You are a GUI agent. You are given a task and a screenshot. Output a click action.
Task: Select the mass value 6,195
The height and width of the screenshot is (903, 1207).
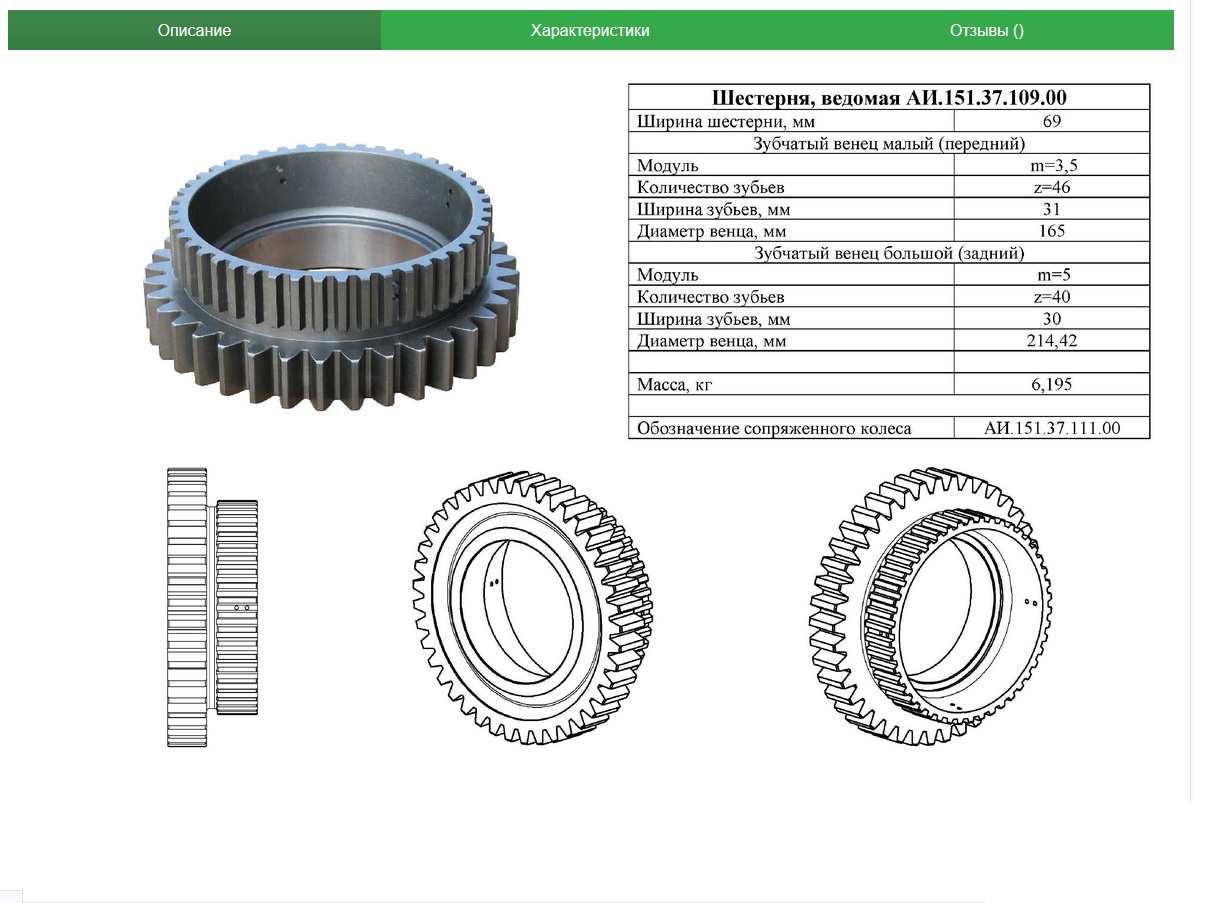point(1051,385)
